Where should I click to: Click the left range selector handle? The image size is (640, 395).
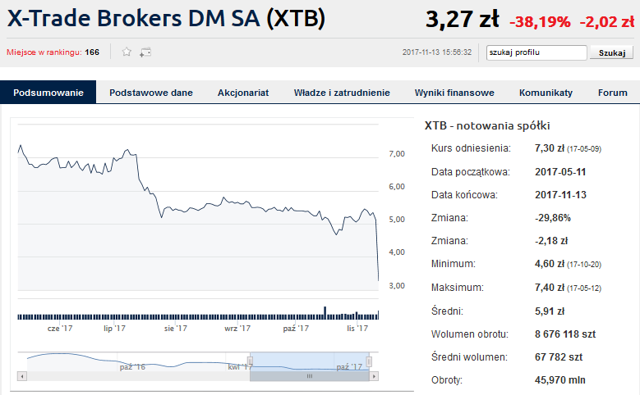coord(250,361)
